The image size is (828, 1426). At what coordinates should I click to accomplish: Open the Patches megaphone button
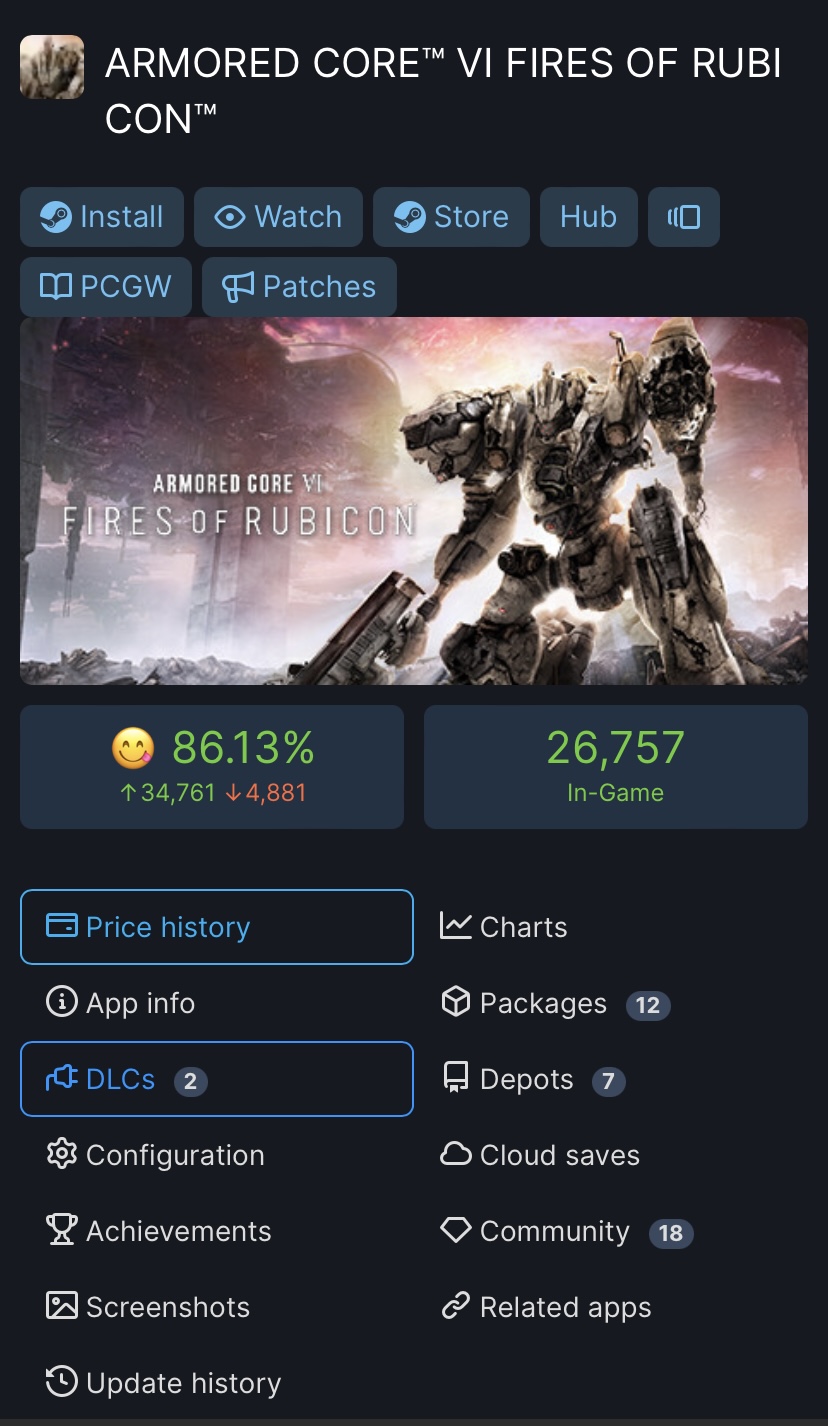click(299, 287)
